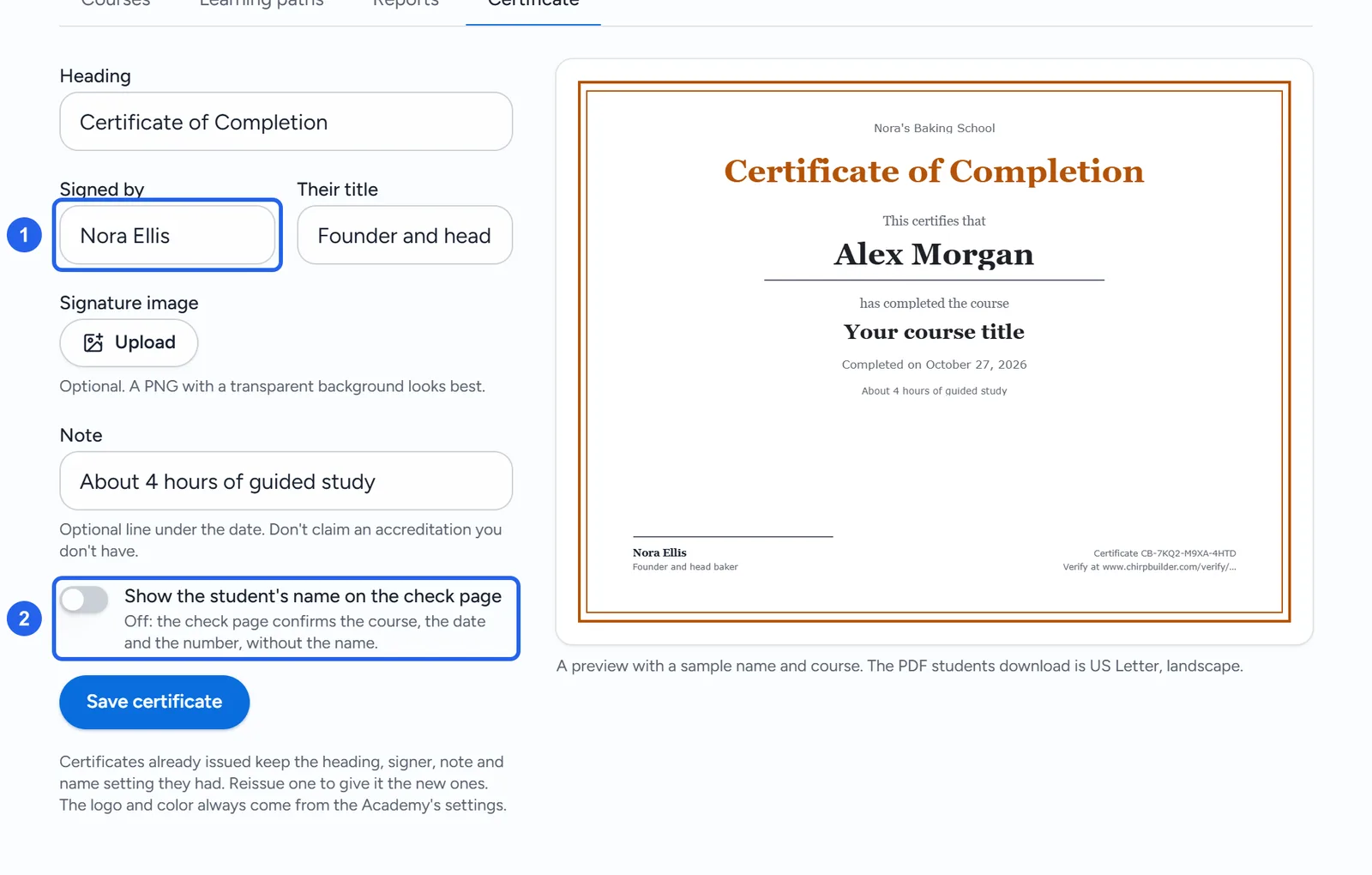The width and height of the screenshot is (1372, 875).
Task: Click "has completed the course" in the preview
Action: tap(934, 303)
